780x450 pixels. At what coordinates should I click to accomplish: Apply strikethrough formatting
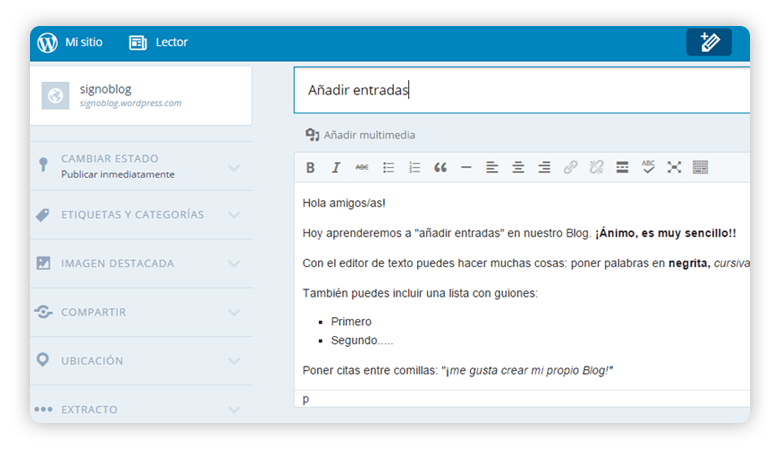[362, 168]
